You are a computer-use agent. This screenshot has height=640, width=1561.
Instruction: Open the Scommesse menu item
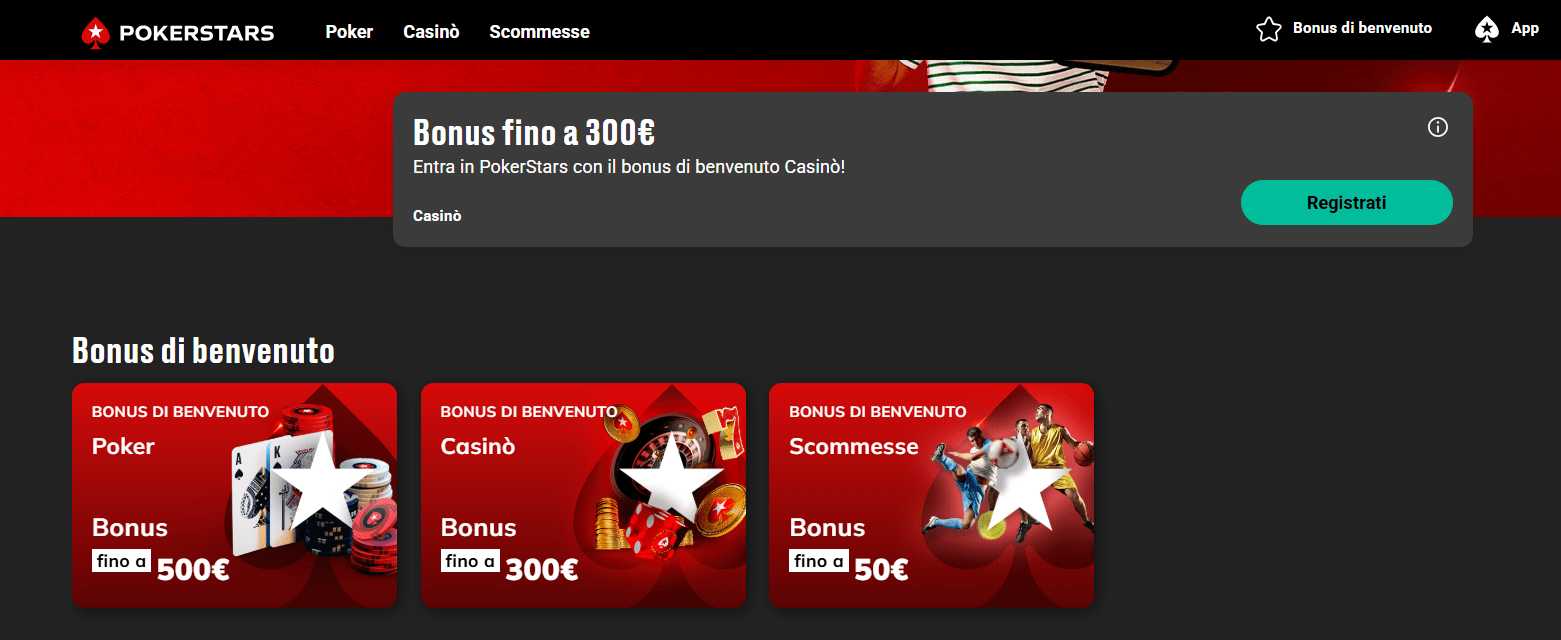(x=539, y=32)
